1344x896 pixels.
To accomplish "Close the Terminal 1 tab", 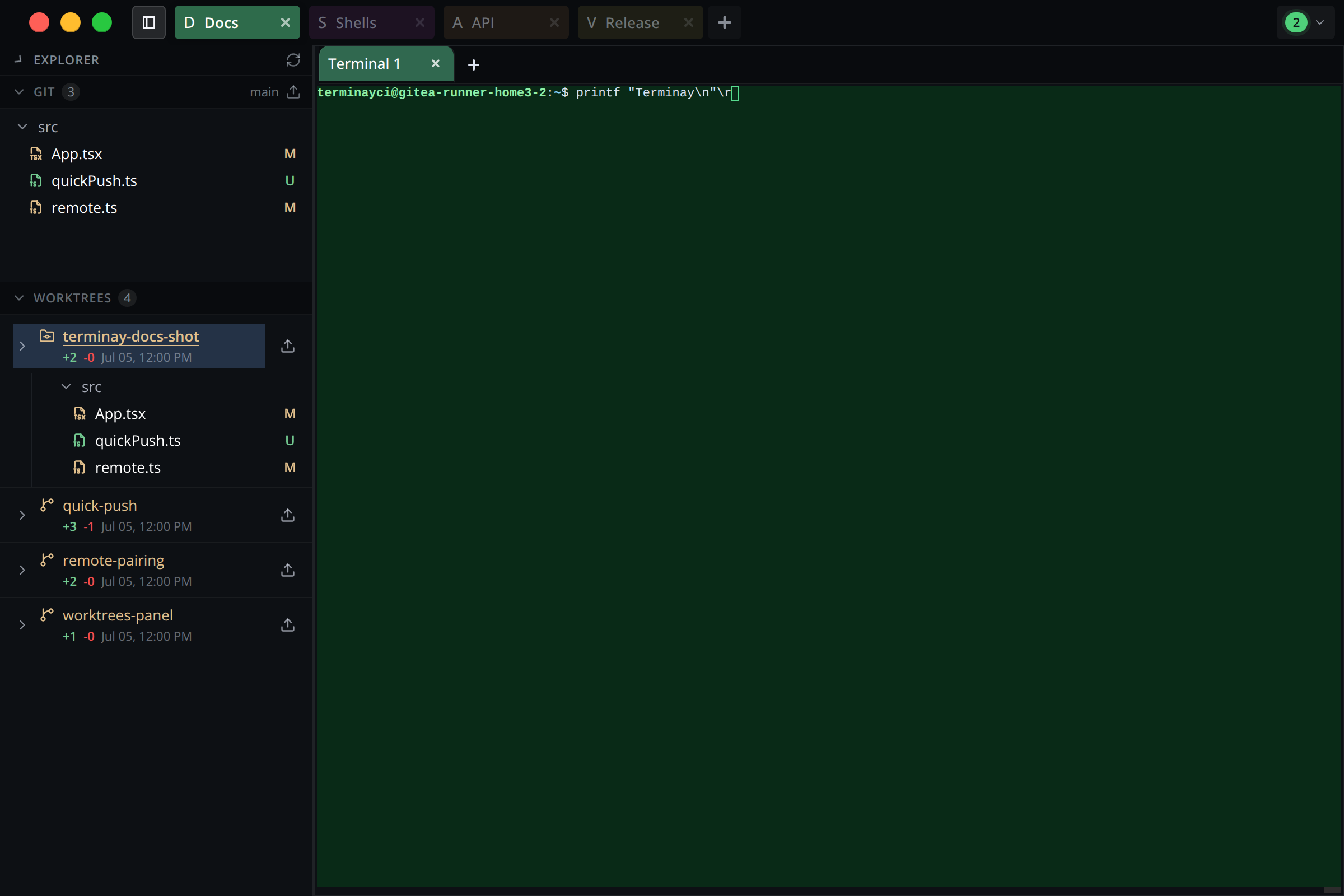I will [x=436, y=63].
